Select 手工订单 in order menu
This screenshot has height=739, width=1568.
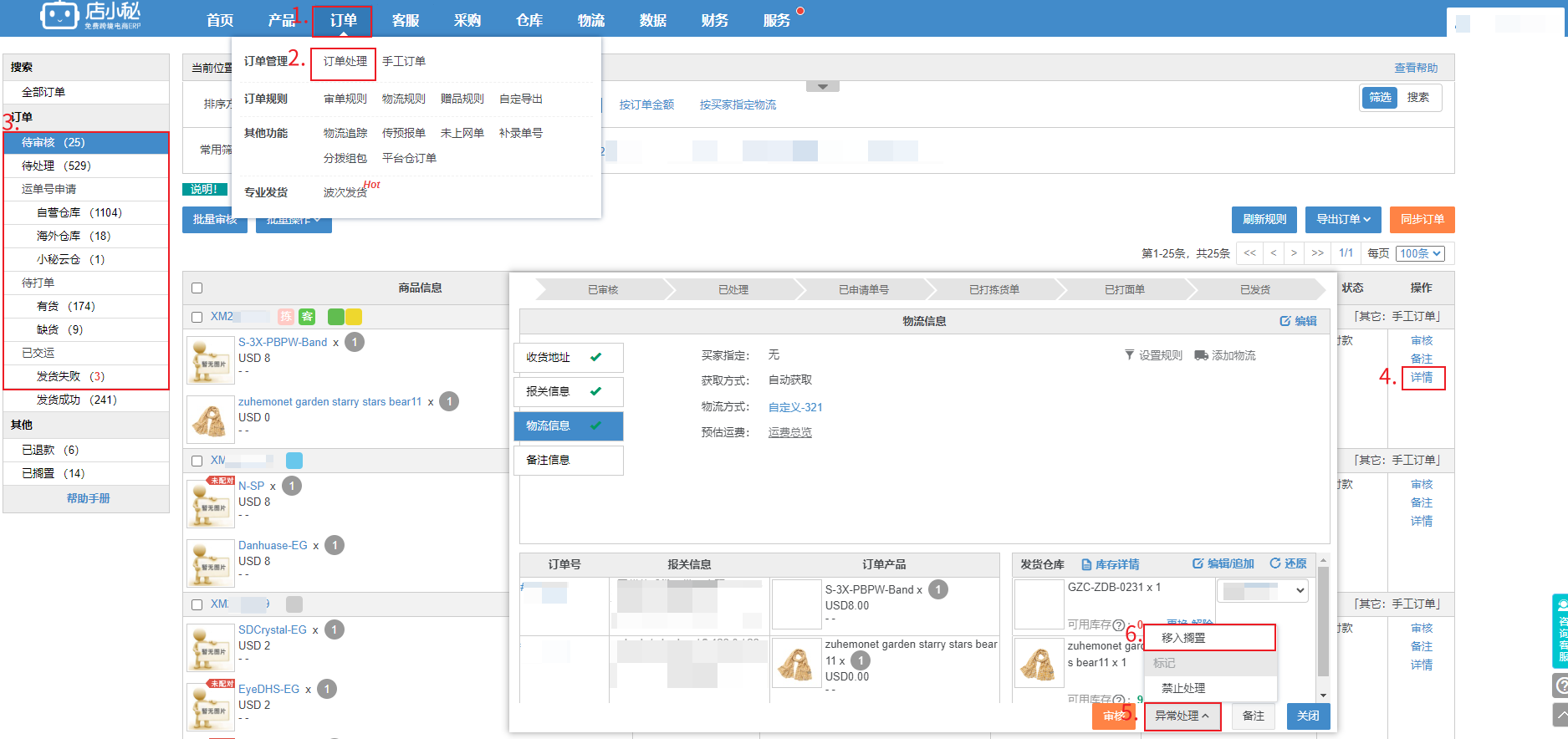(x=404, y=62)
